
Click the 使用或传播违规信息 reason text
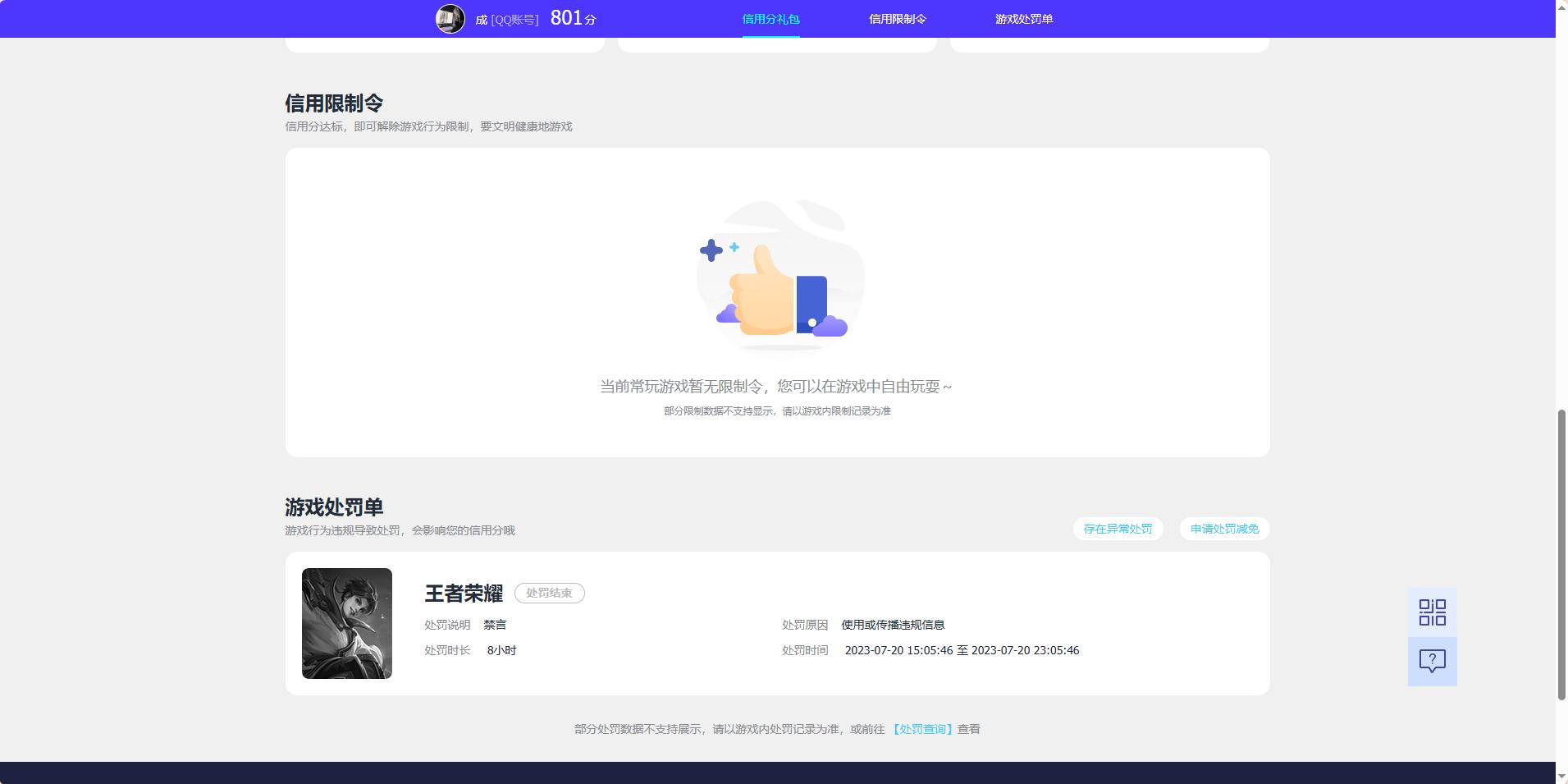893,625
